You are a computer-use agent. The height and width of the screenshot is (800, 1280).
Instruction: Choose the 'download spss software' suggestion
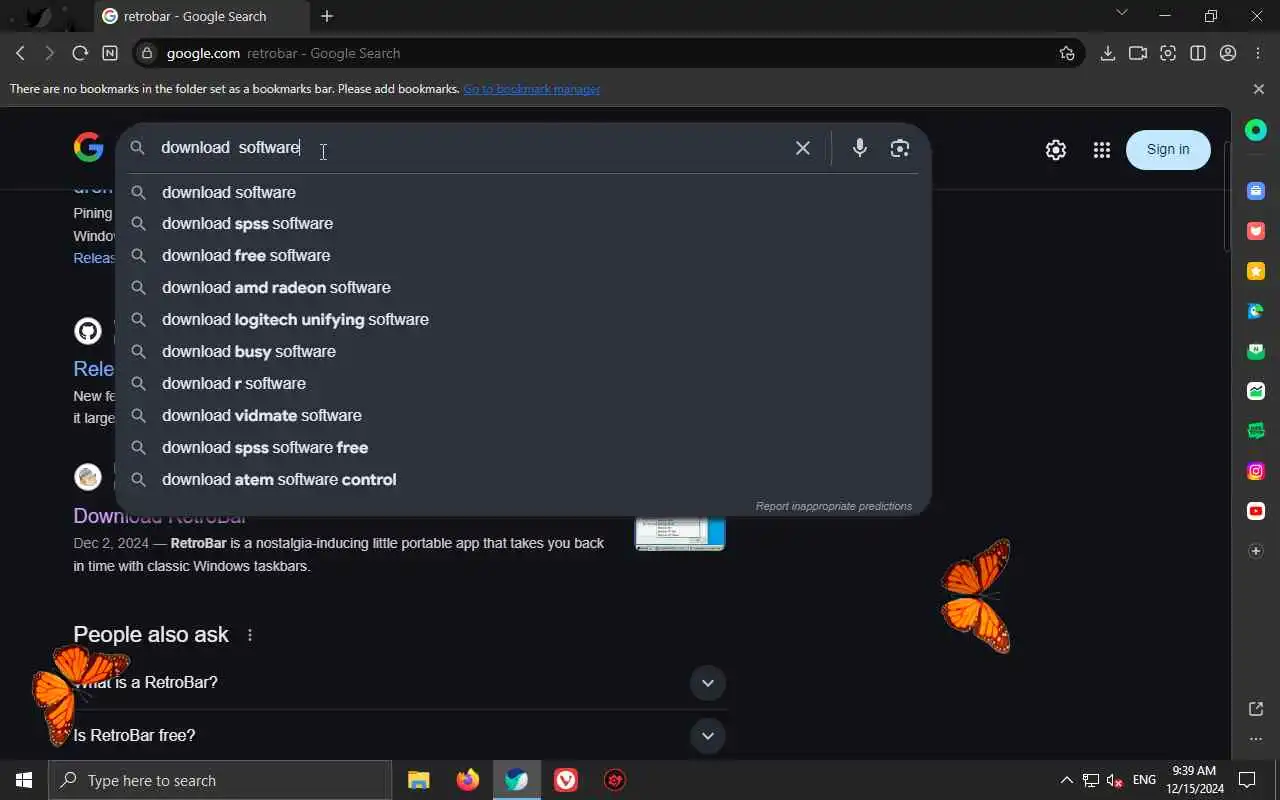pos(523,224)
